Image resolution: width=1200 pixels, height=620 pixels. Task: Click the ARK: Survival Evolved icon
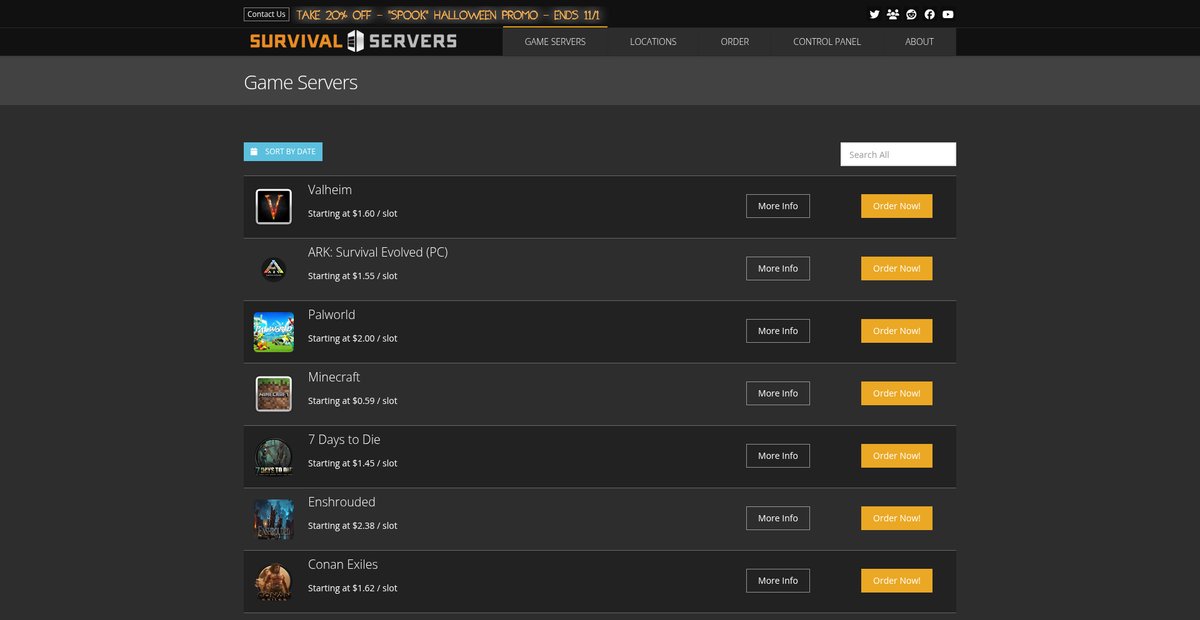[x=273, y=269]
